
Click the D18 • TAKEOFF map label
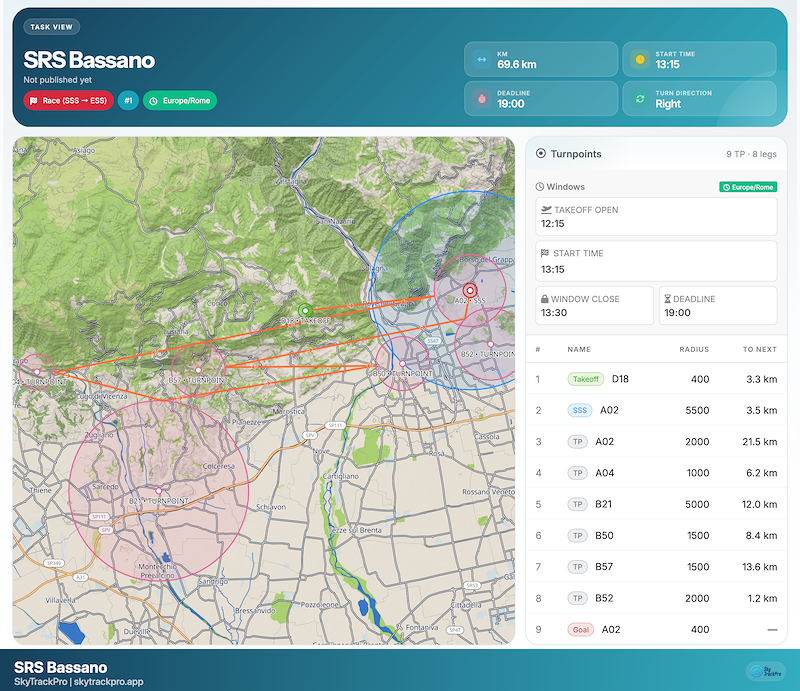(306, 321)
